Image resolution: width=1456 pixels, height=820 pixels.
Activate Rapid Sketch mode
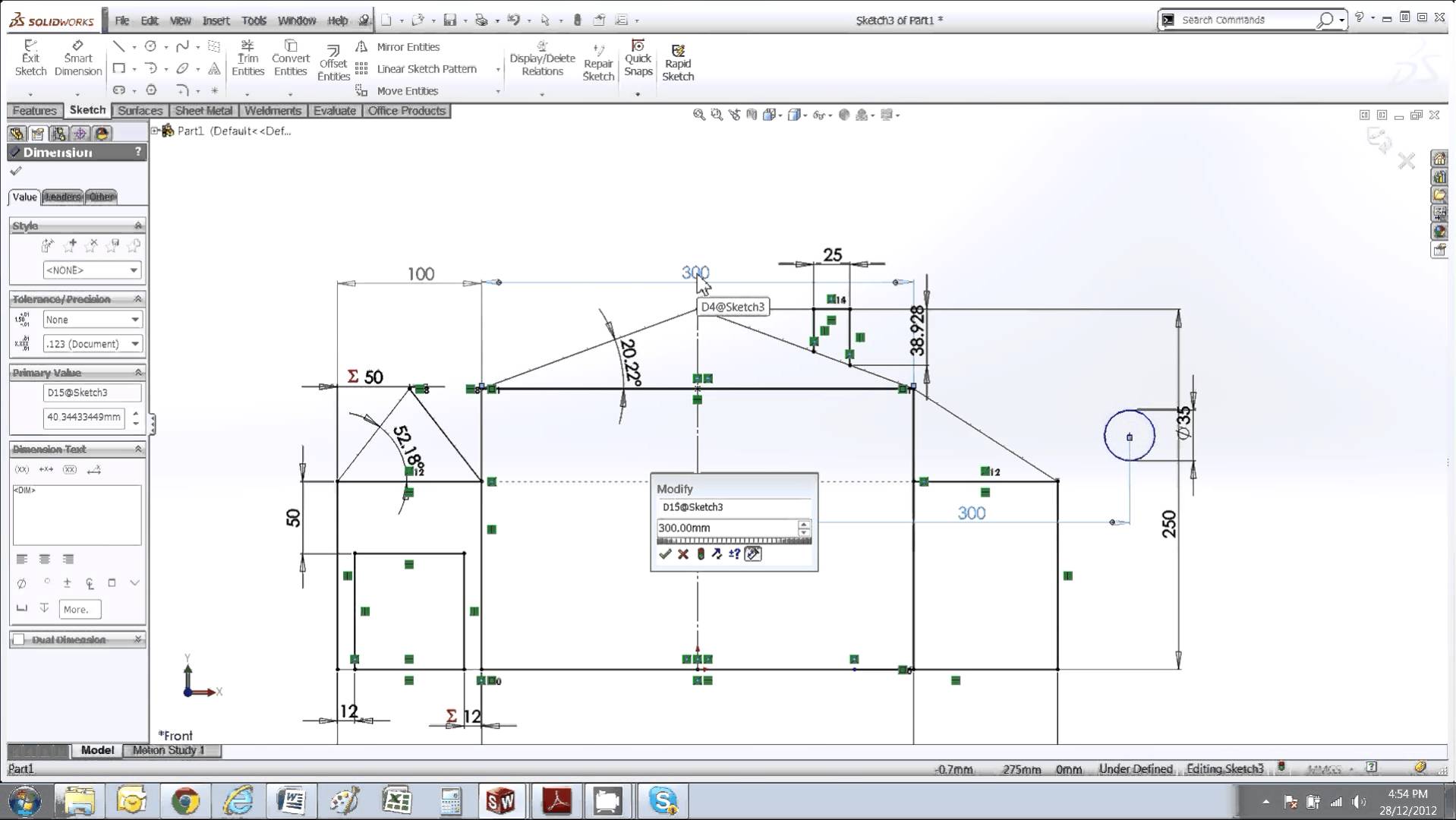(678, 61)
